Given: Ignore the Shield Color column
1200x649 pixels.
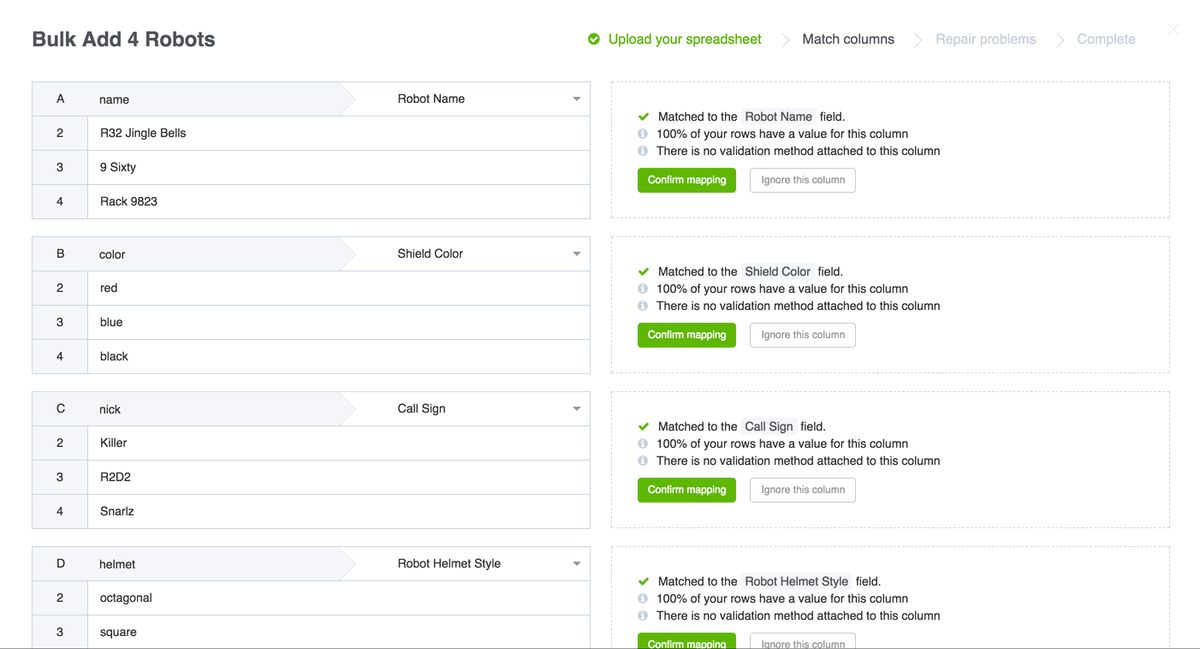Looking at the screenshot, I should point(802,335).
